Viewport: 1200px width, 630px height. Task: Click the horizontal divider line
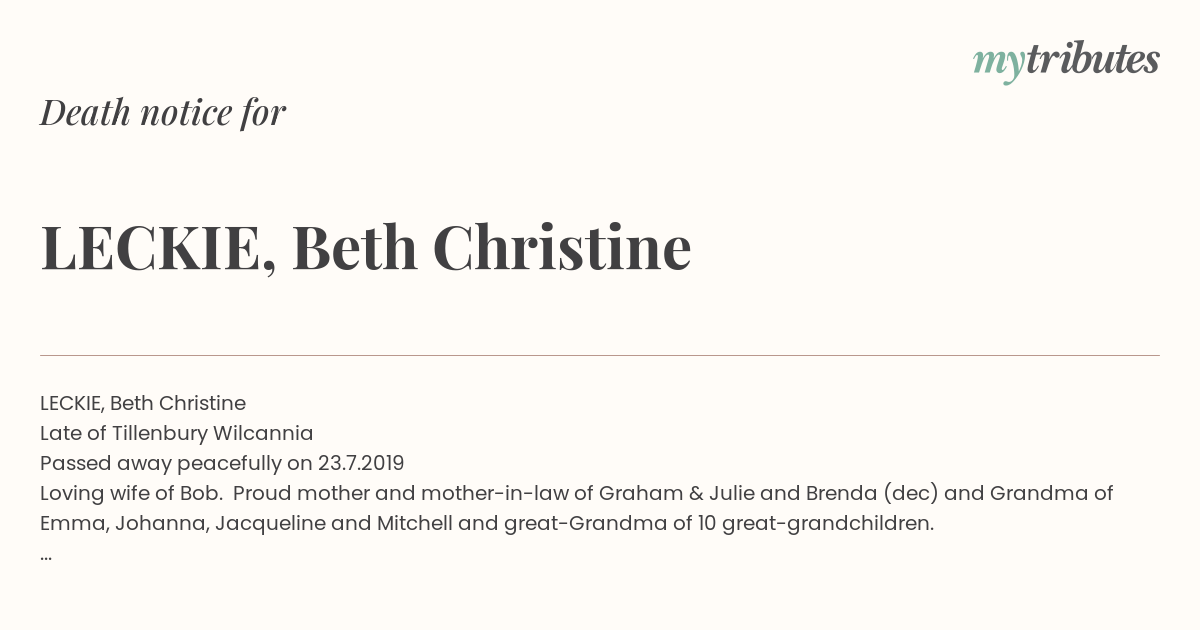click(600, 355)
